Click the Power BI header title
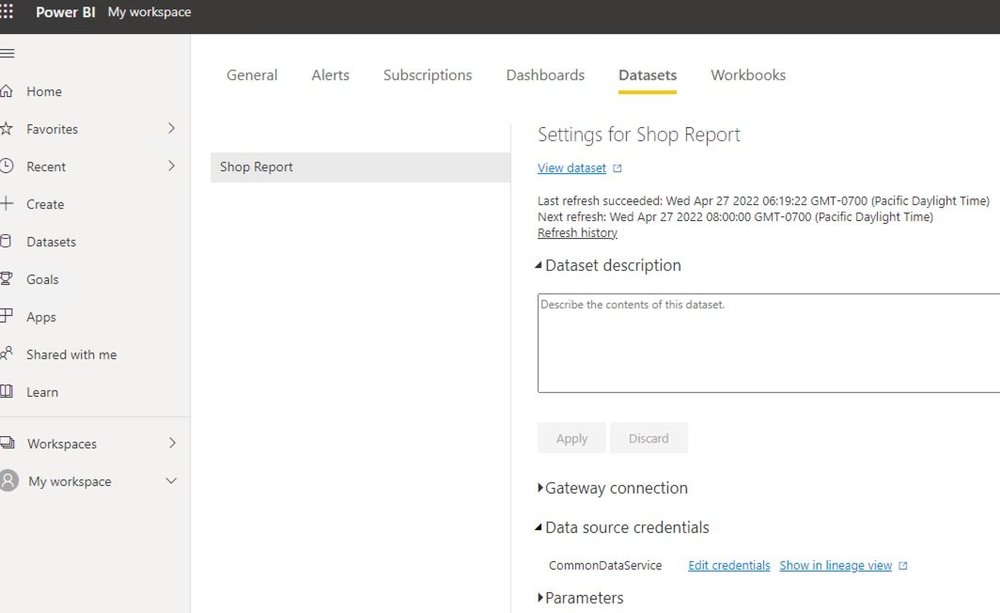1000x613 pixels. [x=65, y=12]
